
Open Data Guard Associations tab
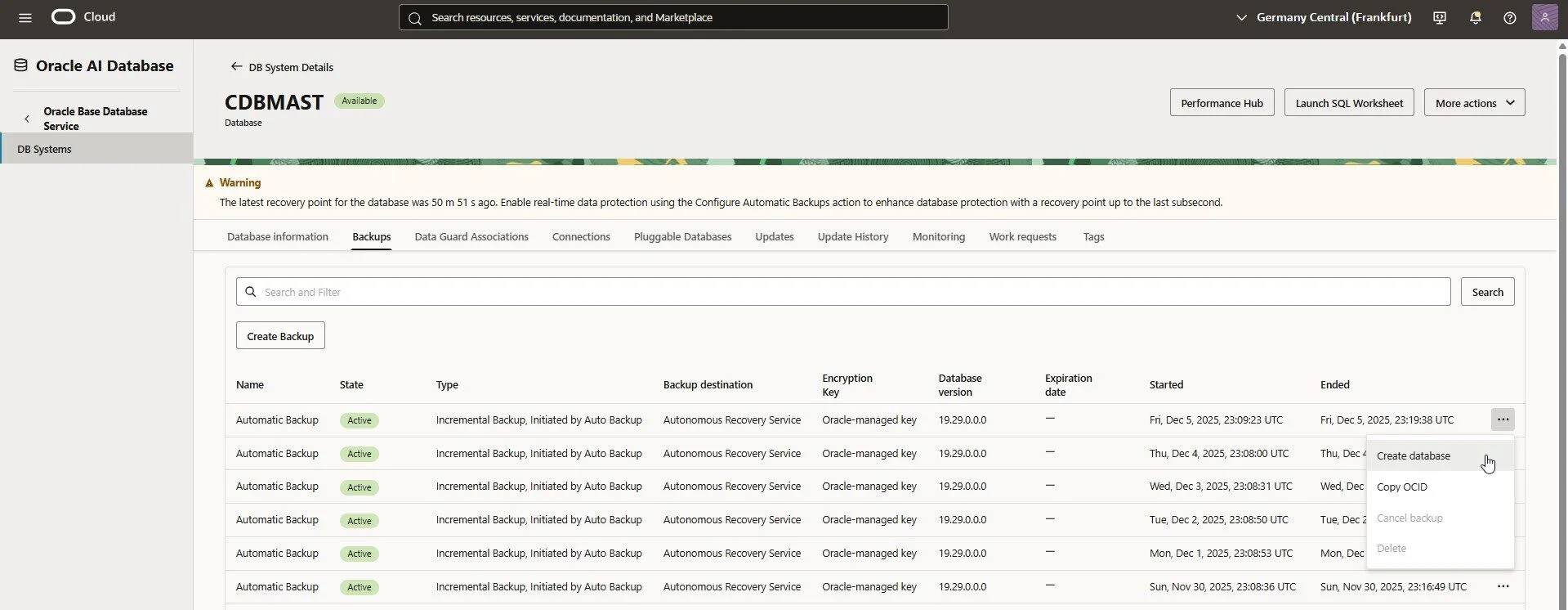point(471,236)
